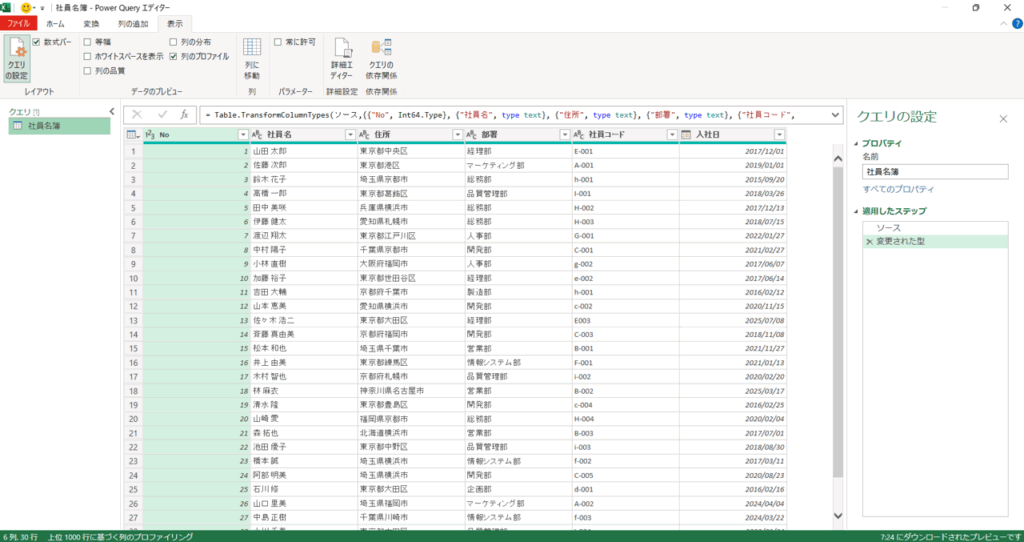Click the クエリの設定 ribbon icon
This screenshot has height=542, width=1024.
(17, 58)
